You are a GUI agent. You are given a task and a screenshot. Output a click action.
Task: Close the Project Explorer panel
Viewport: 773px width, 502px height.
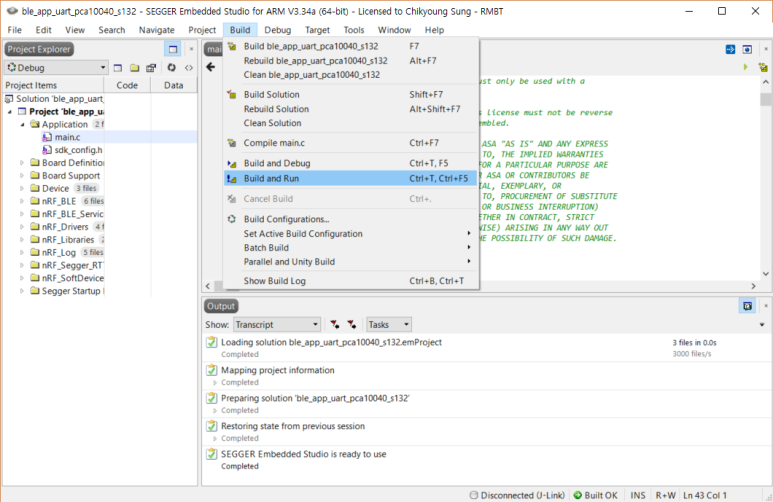(x=191, y=49)
